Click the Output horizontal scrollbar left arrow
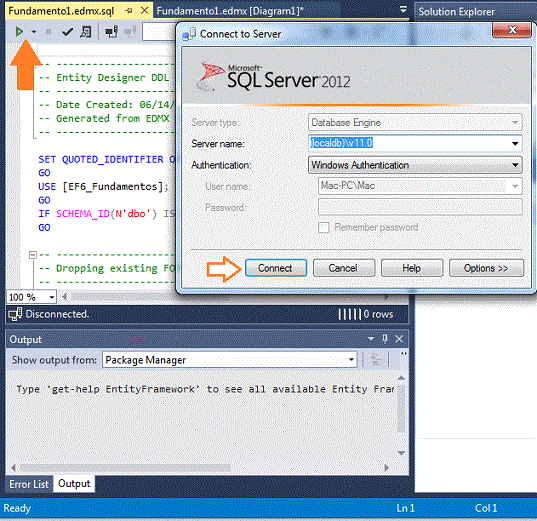537x521 pixels. pyautogui.click(x=14, y=468)
